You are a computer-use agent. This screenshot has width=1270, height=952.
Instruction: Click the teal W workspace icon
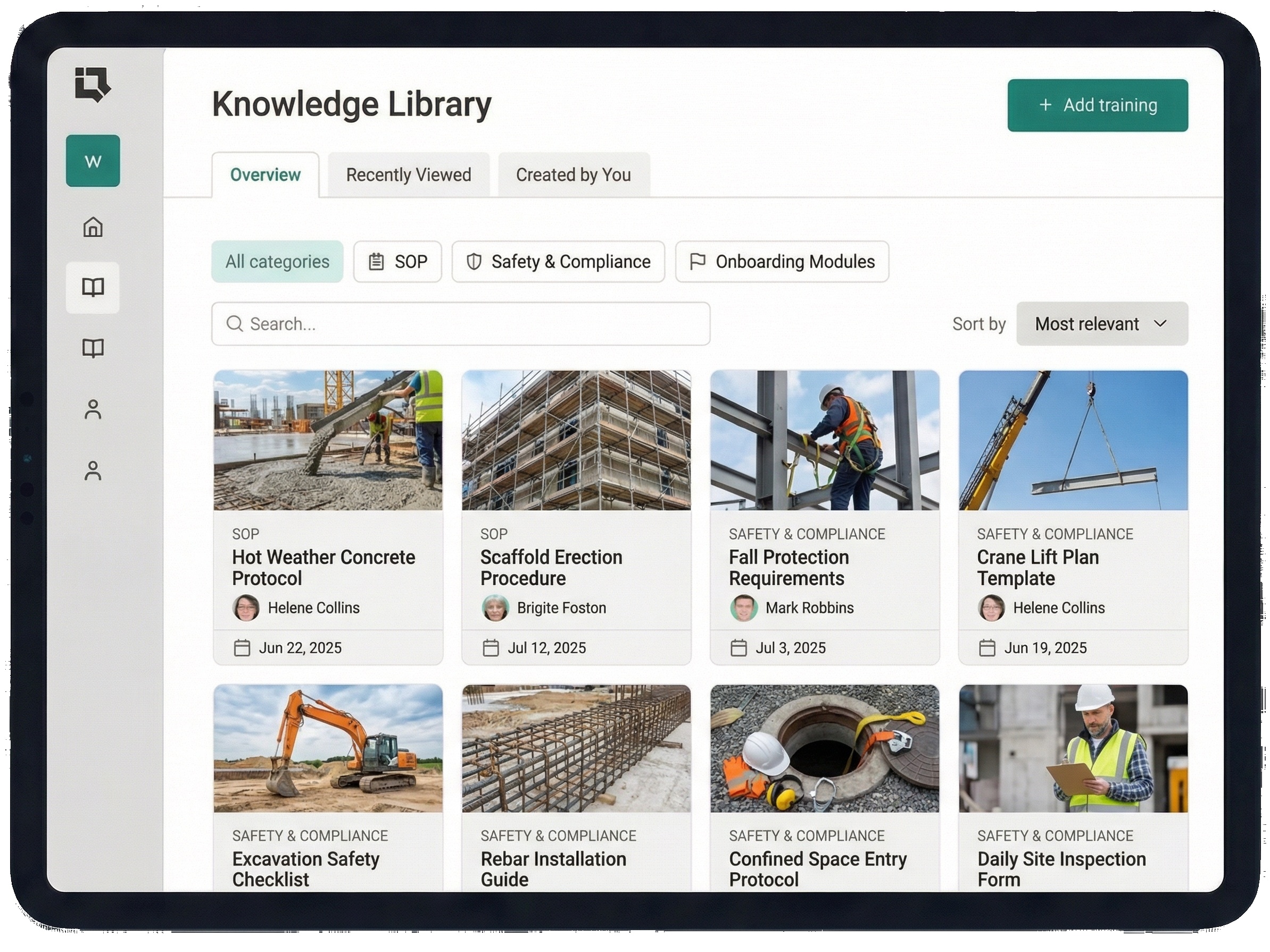click(93, 162)
